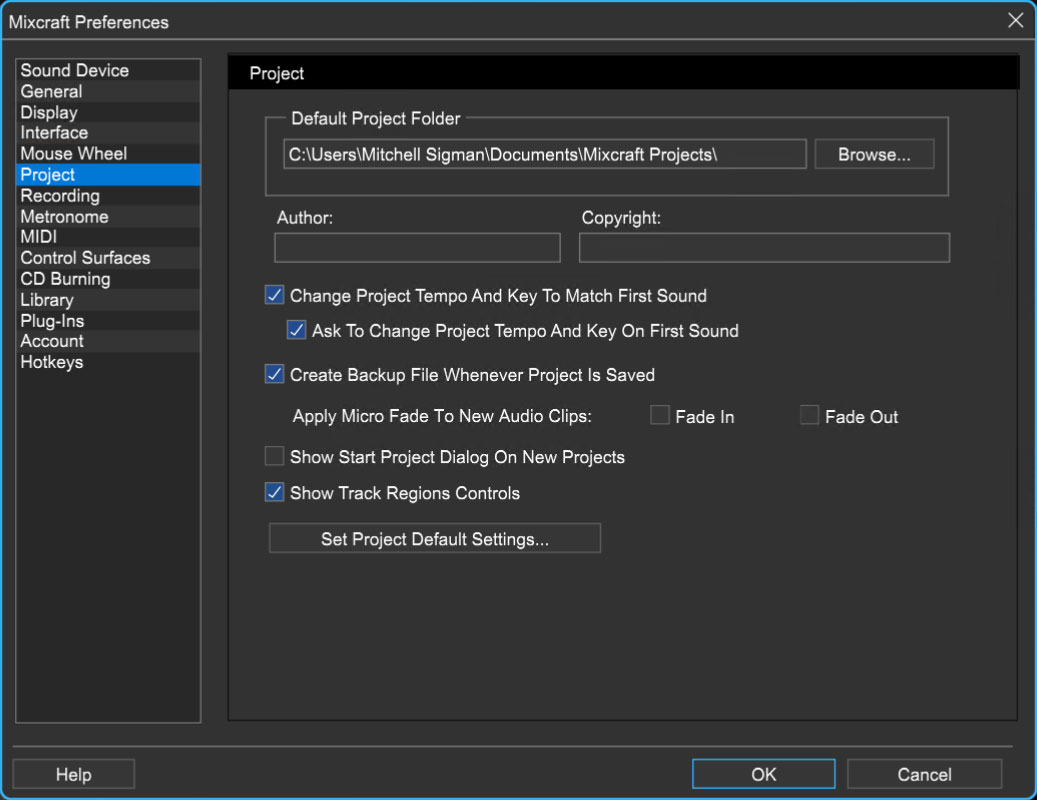Browse for a default project folder

[x=874, y=154]
